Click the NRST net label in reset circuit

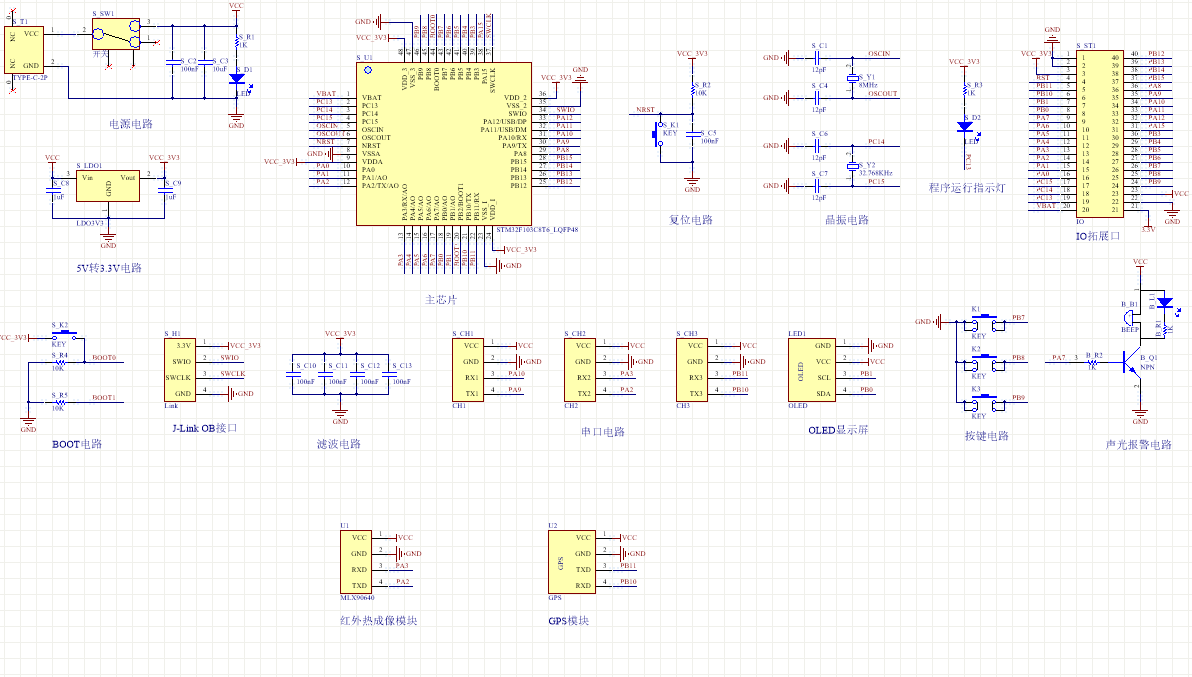pos(645,109)
